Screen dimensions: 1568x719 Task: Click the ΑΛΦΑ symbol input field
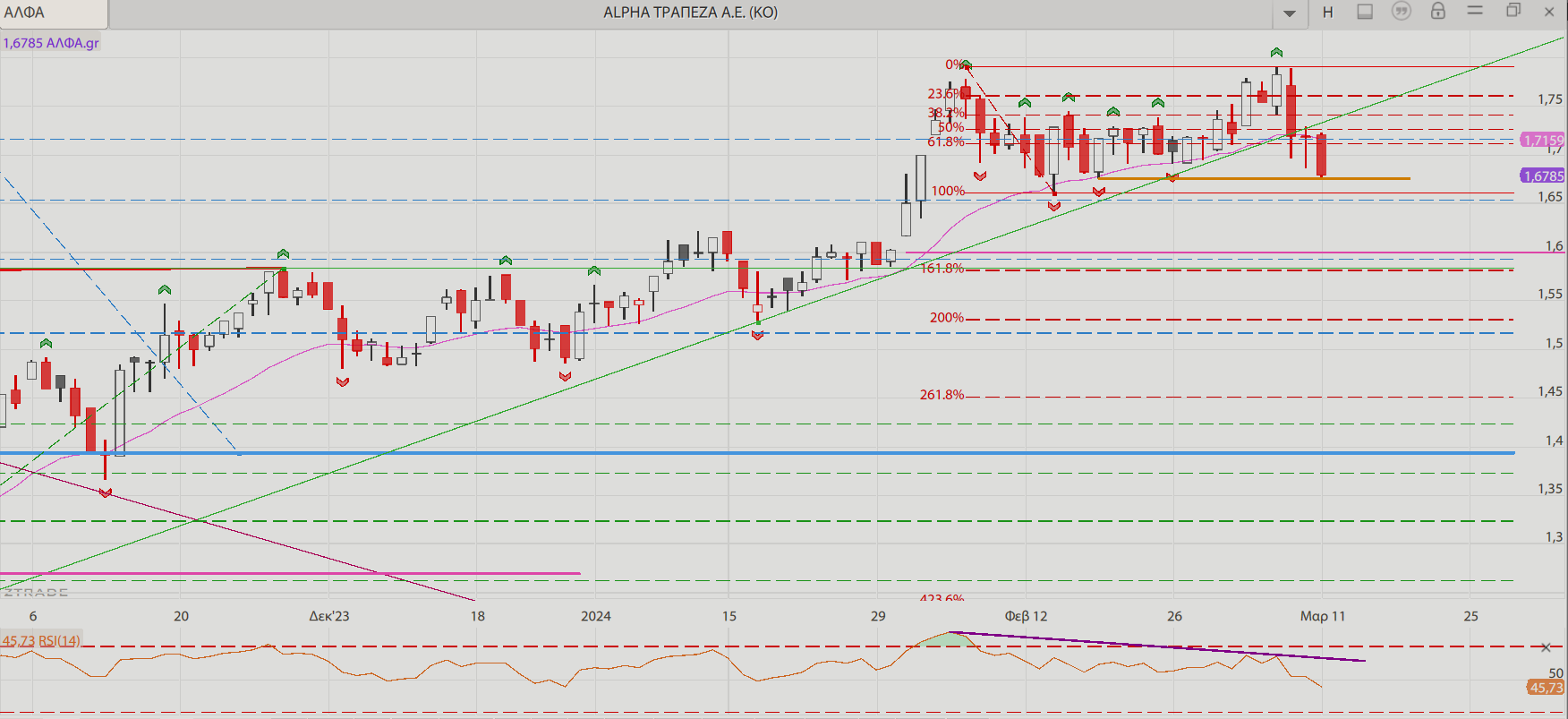tap(54, 13)
